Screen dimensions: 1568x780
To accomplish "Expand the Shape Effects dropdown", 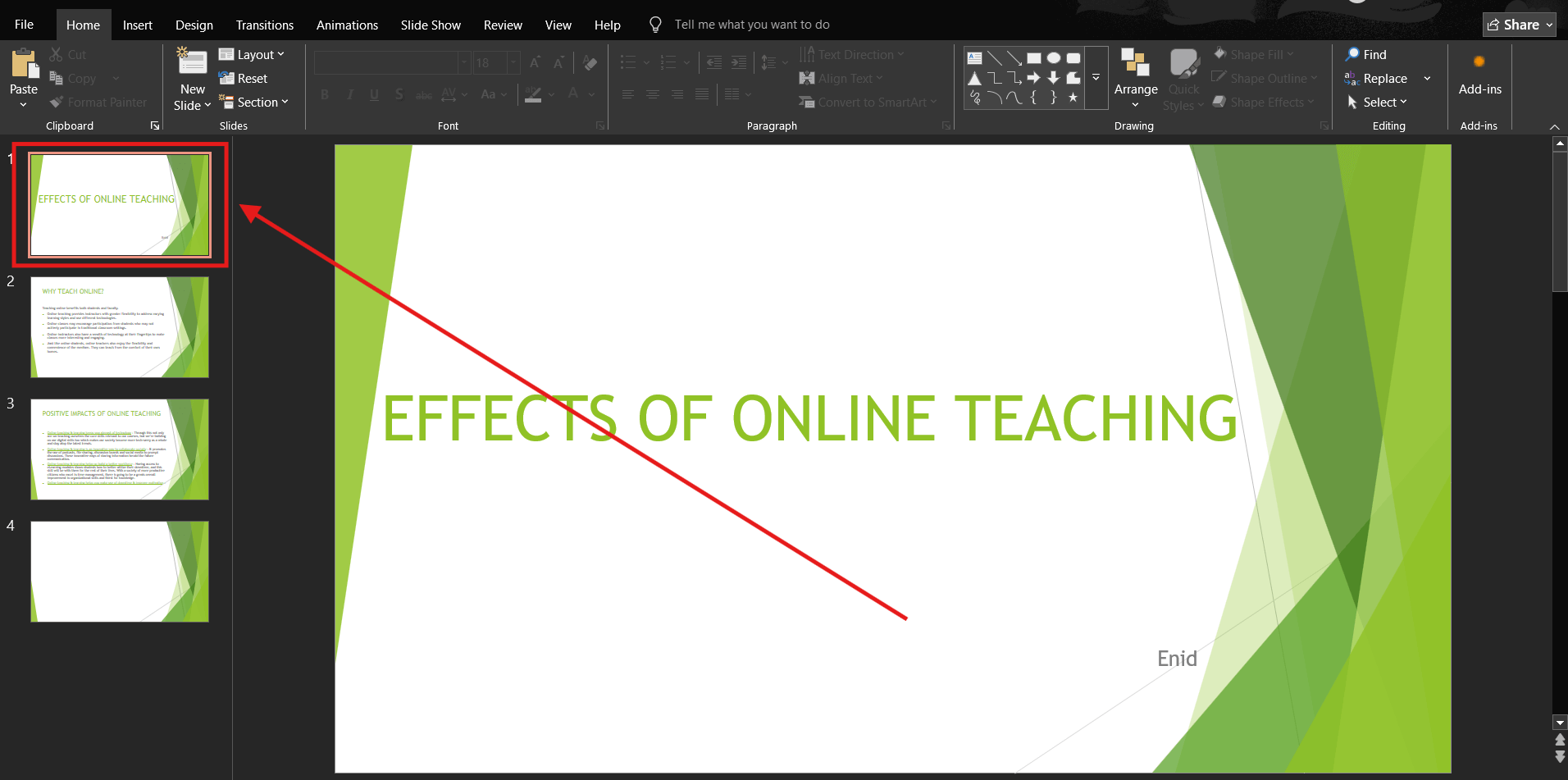I will pyautogui.click(x=1263, y=102).
